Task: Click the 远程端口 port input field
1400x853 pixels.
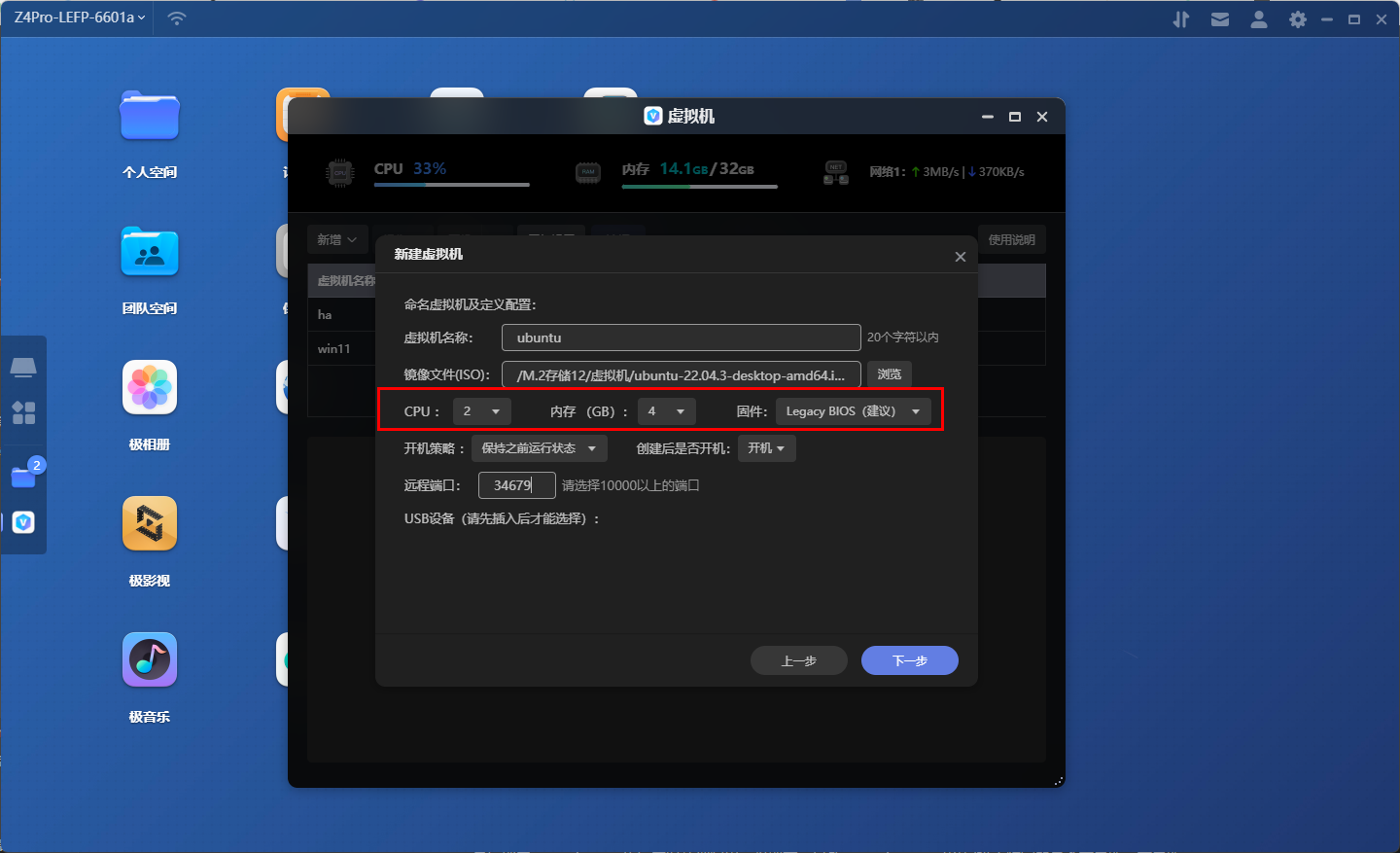Action: pyautogui.click(x=516, y=485)
